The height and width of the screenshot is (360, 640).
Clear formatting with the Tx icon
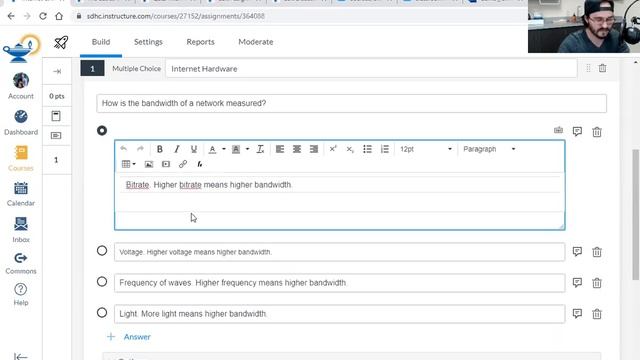(x=260, y=149)
